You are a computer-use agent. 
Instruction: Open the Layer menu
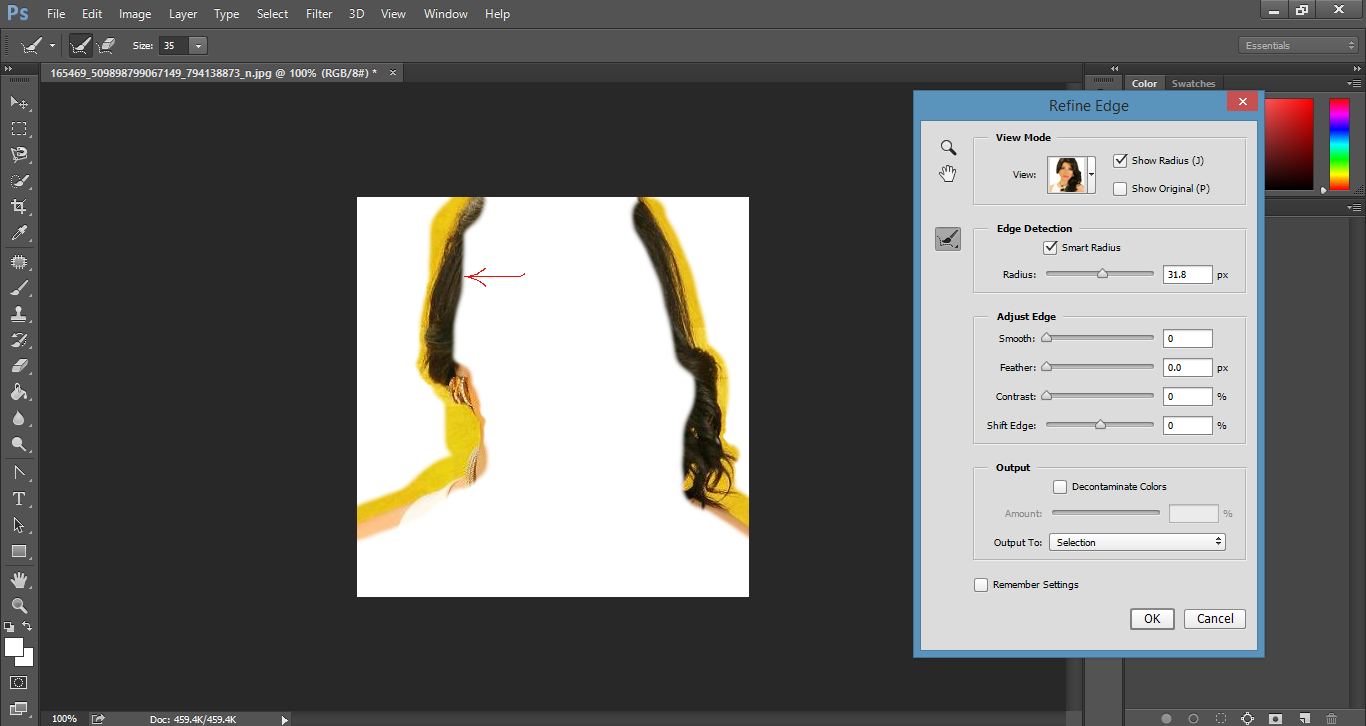pyautogui.click(x=183, y=14)
